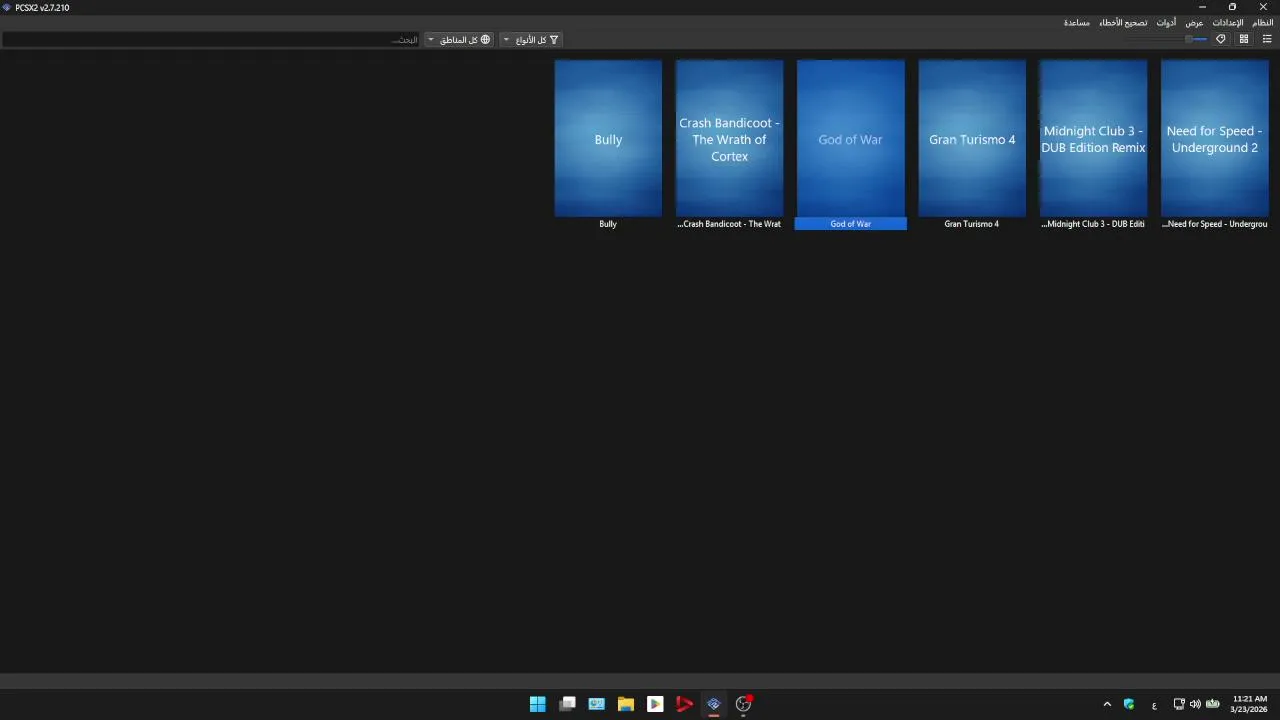
Task: Click the highlighted God of War title label
Action: [x=851, y=224]
